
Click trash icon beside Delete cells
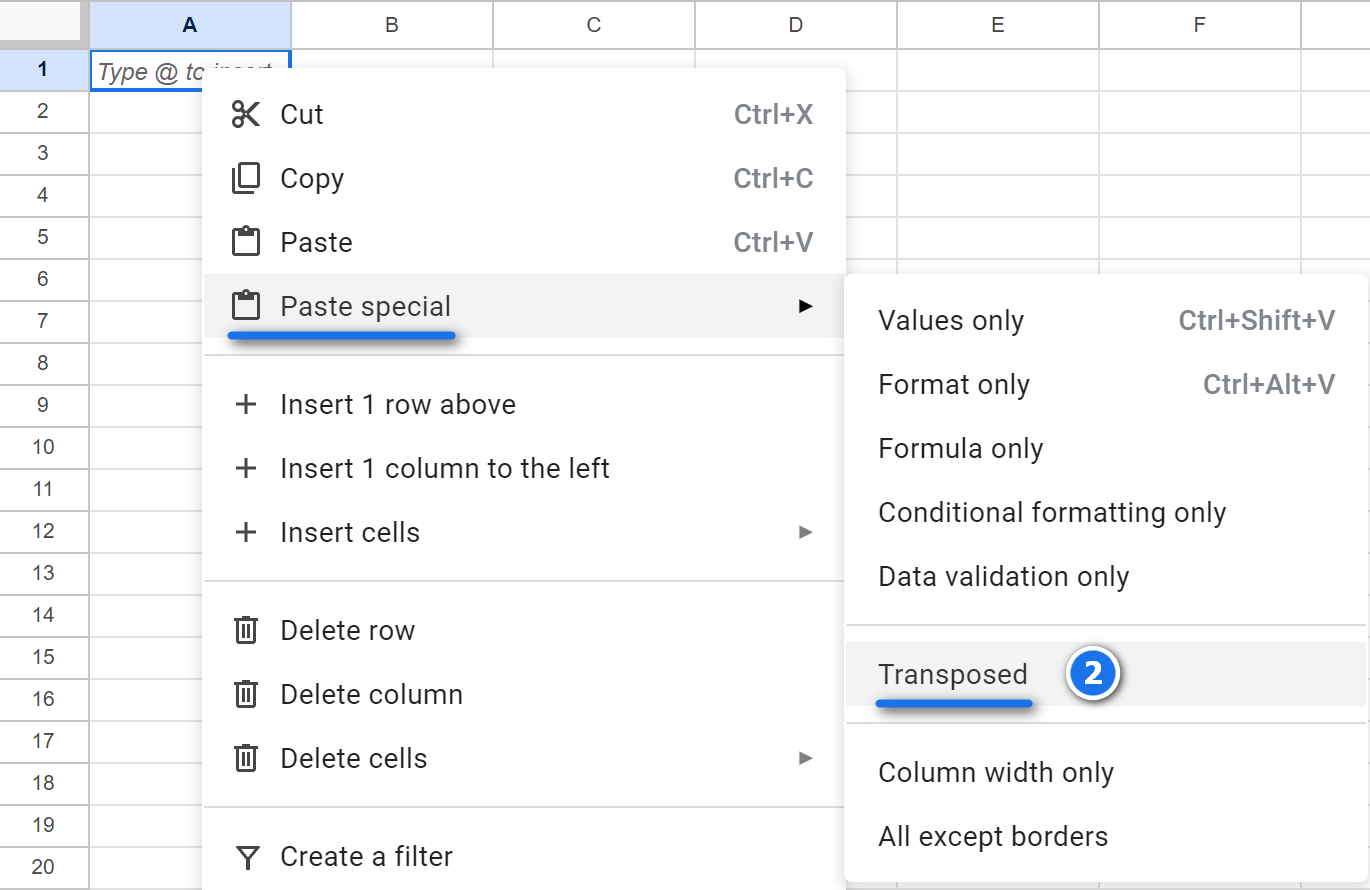click(245, 758)
